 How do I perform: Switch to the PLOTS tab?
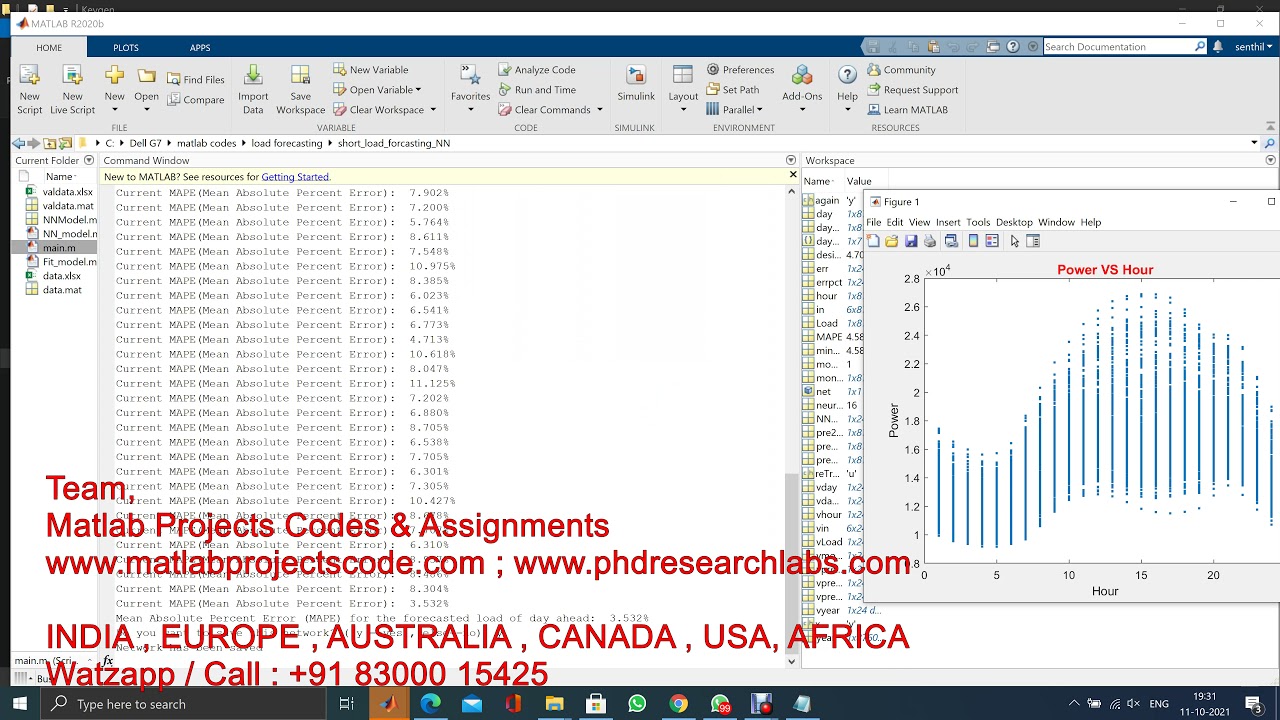[126, 47]
